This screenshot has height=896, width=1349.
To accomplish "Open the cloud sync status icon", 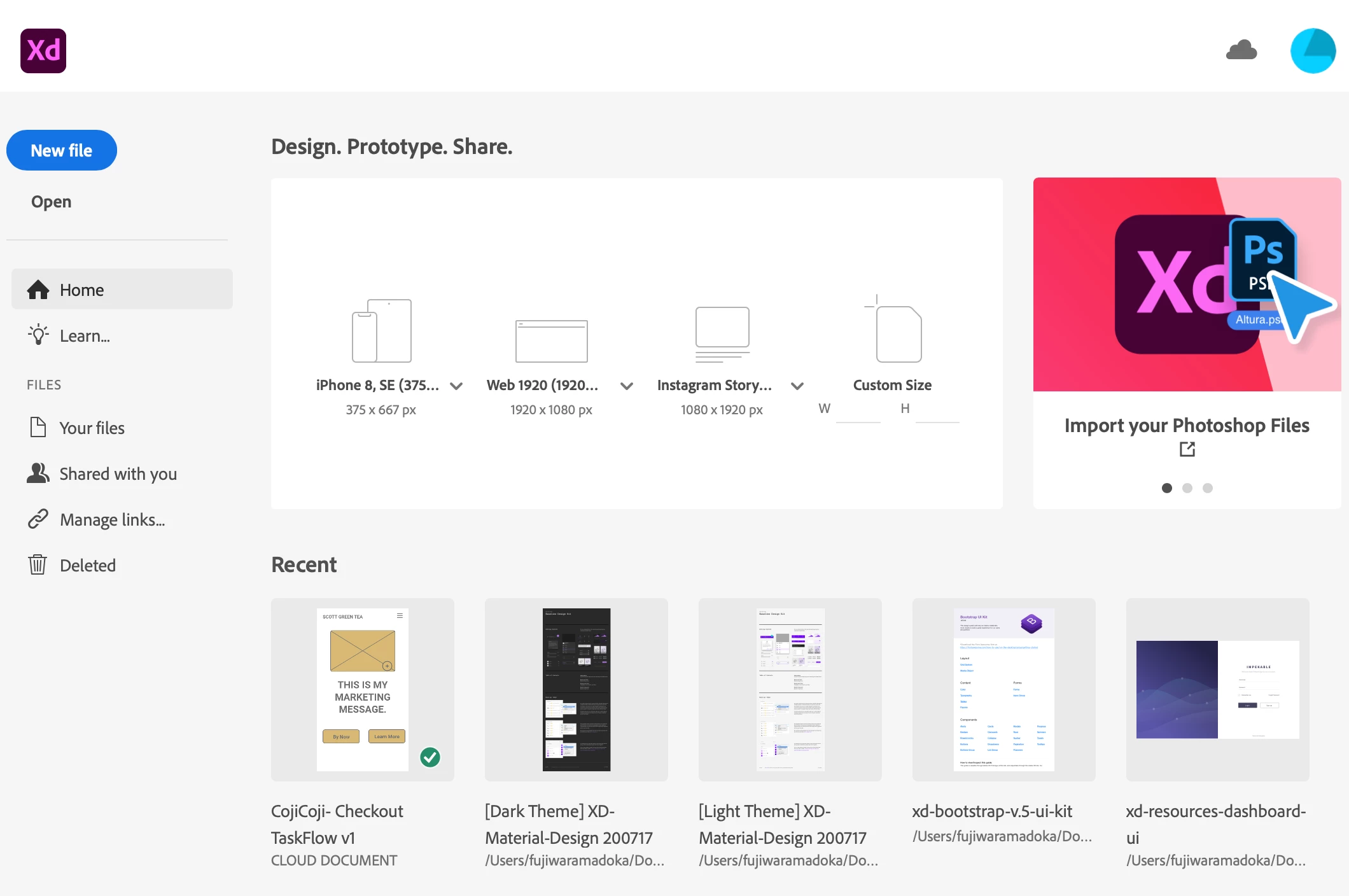I will (x=1241, y=50).
